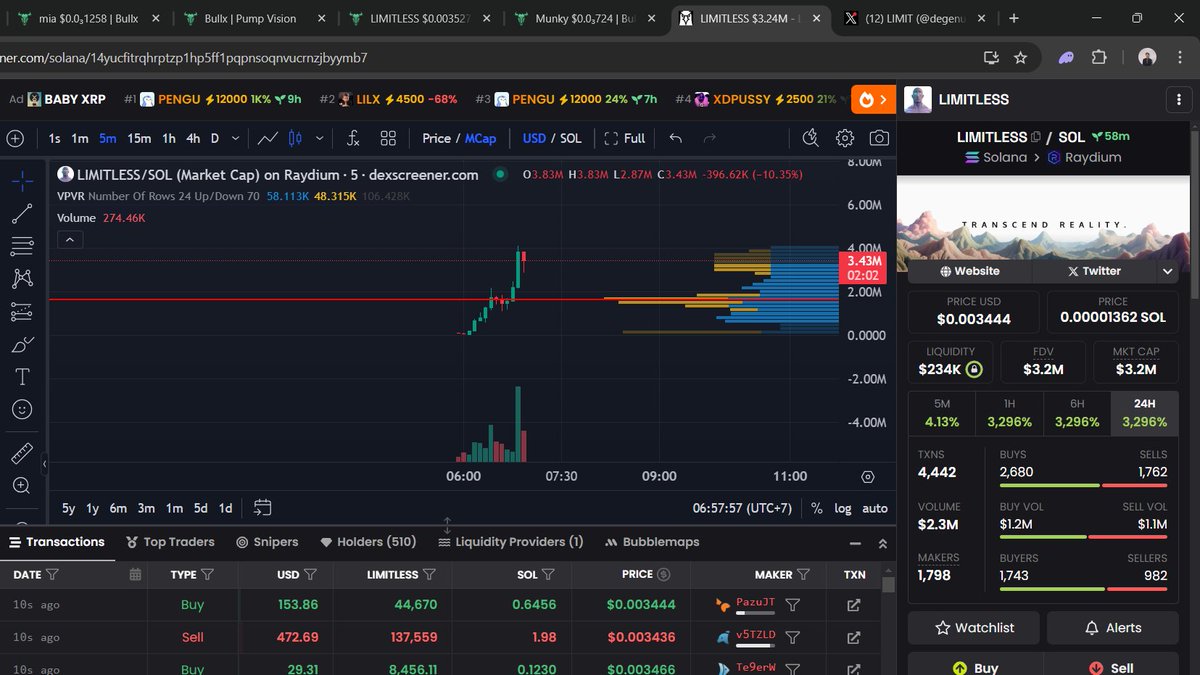Viewport: 1200px width, 675px height.
Task: Click the green Buy button
Action: 974,666
